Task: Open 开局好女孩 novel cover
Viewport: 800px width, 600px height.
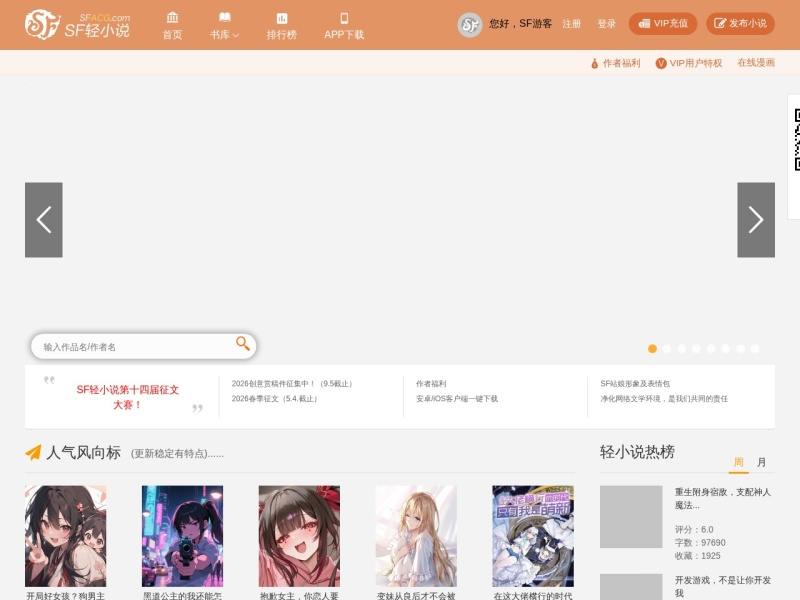Action: [66, 536]
